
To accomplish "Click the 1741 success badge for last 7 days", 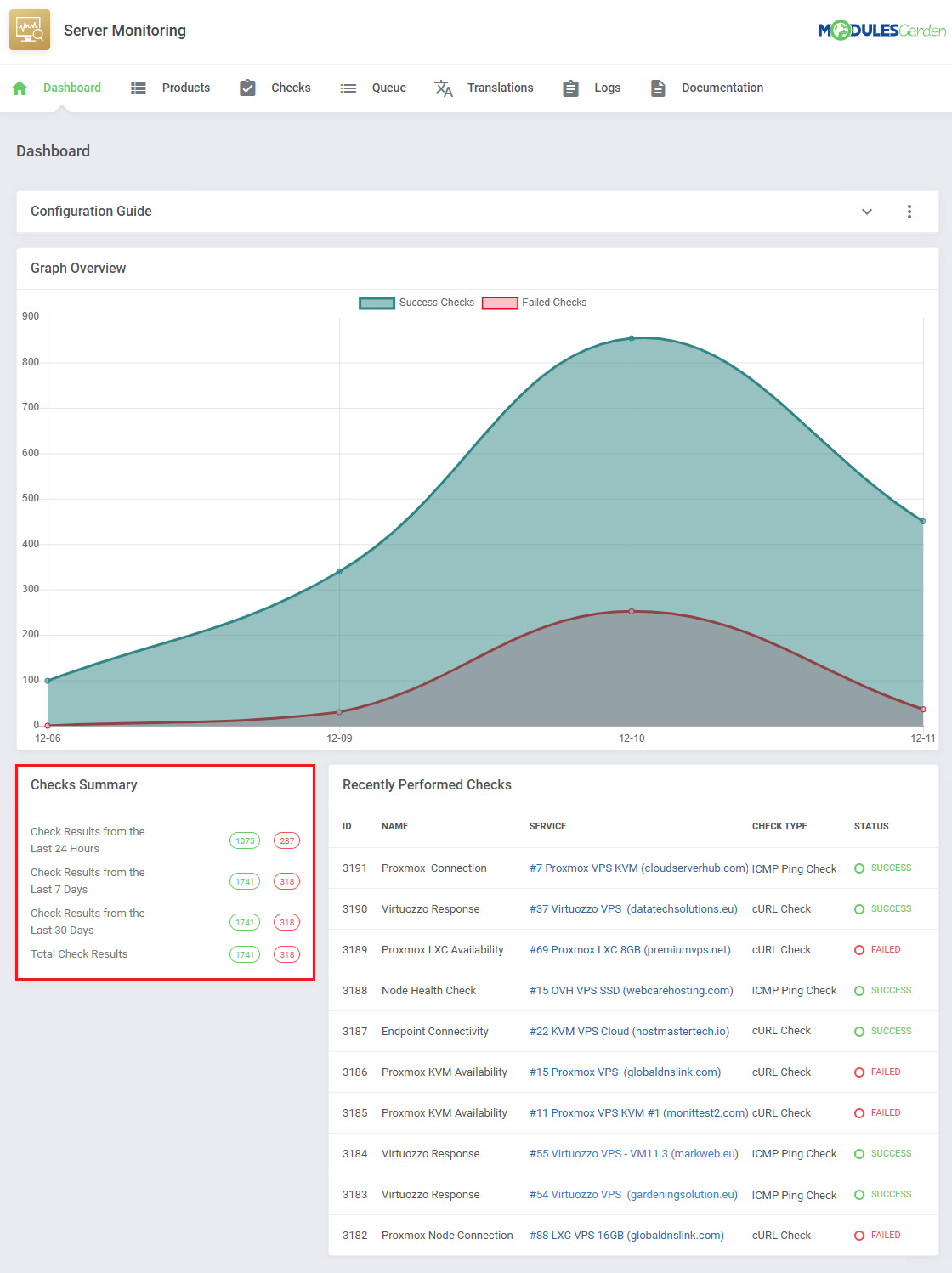I will tap(245, 882).
